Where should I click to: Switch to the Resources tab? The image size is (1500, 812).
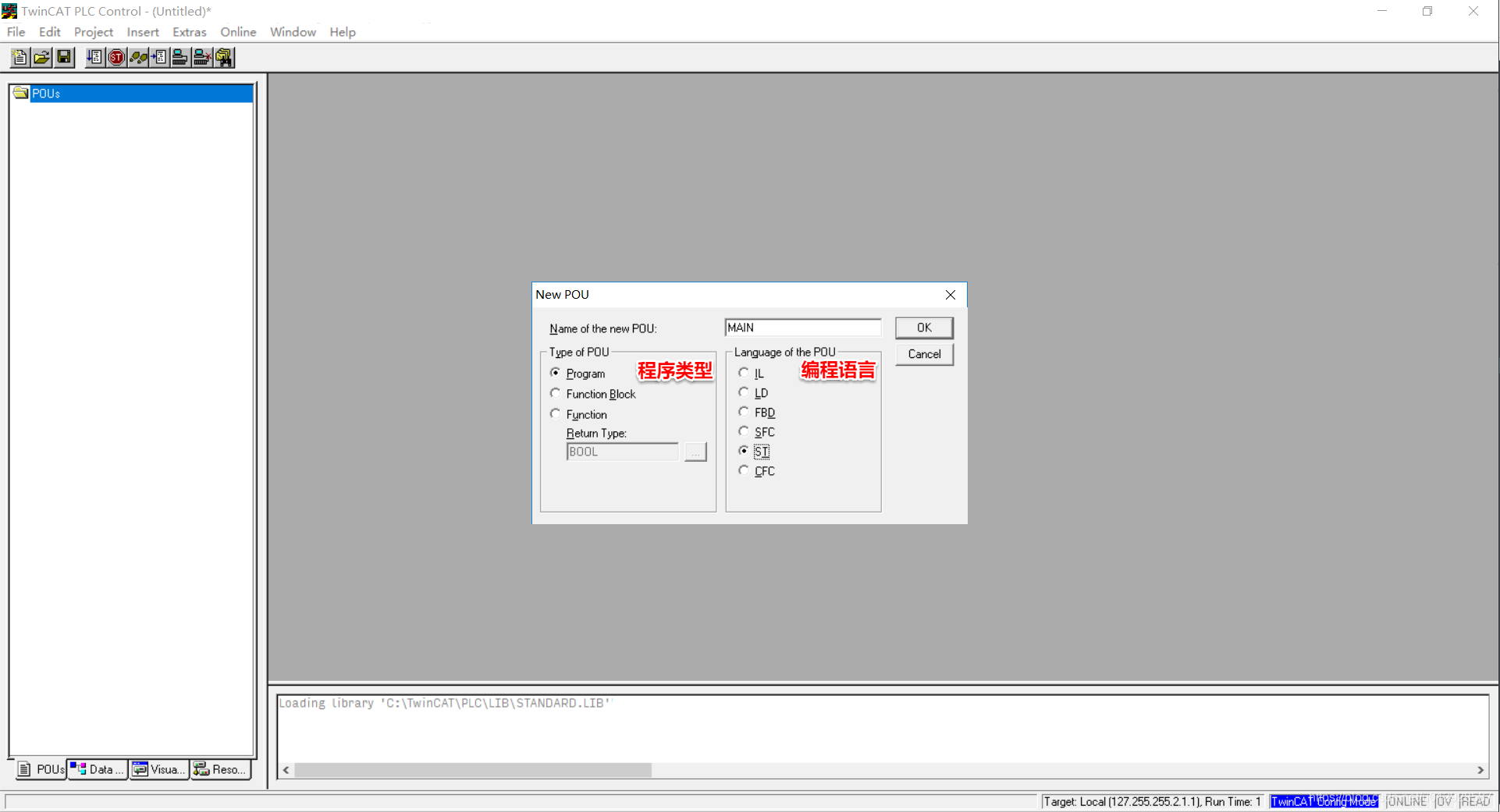tap(221, 769)
